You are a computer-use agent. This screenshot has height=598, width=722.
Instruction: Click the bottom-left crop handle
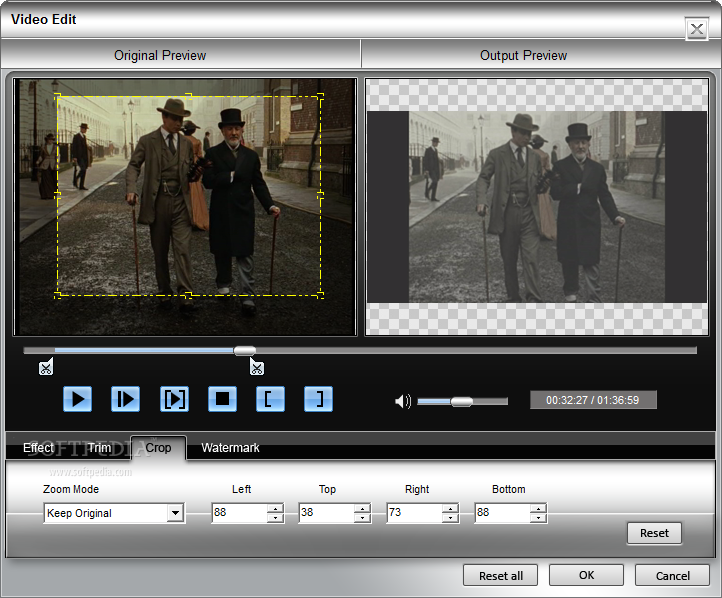coord(58,295)
